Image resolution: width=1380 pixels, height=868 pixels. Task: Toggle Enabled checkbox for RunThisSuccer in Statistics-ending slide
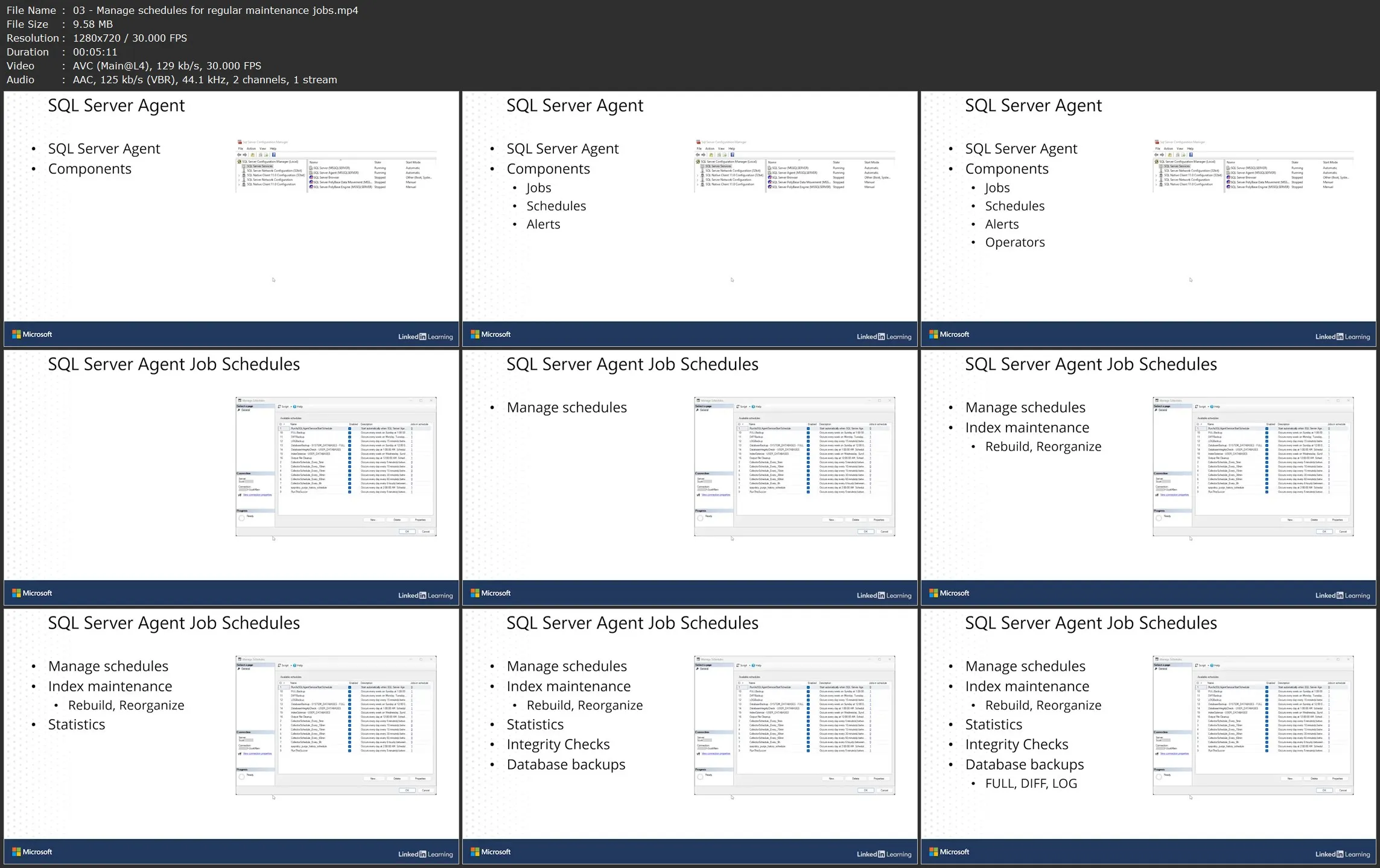coord(349,750)
